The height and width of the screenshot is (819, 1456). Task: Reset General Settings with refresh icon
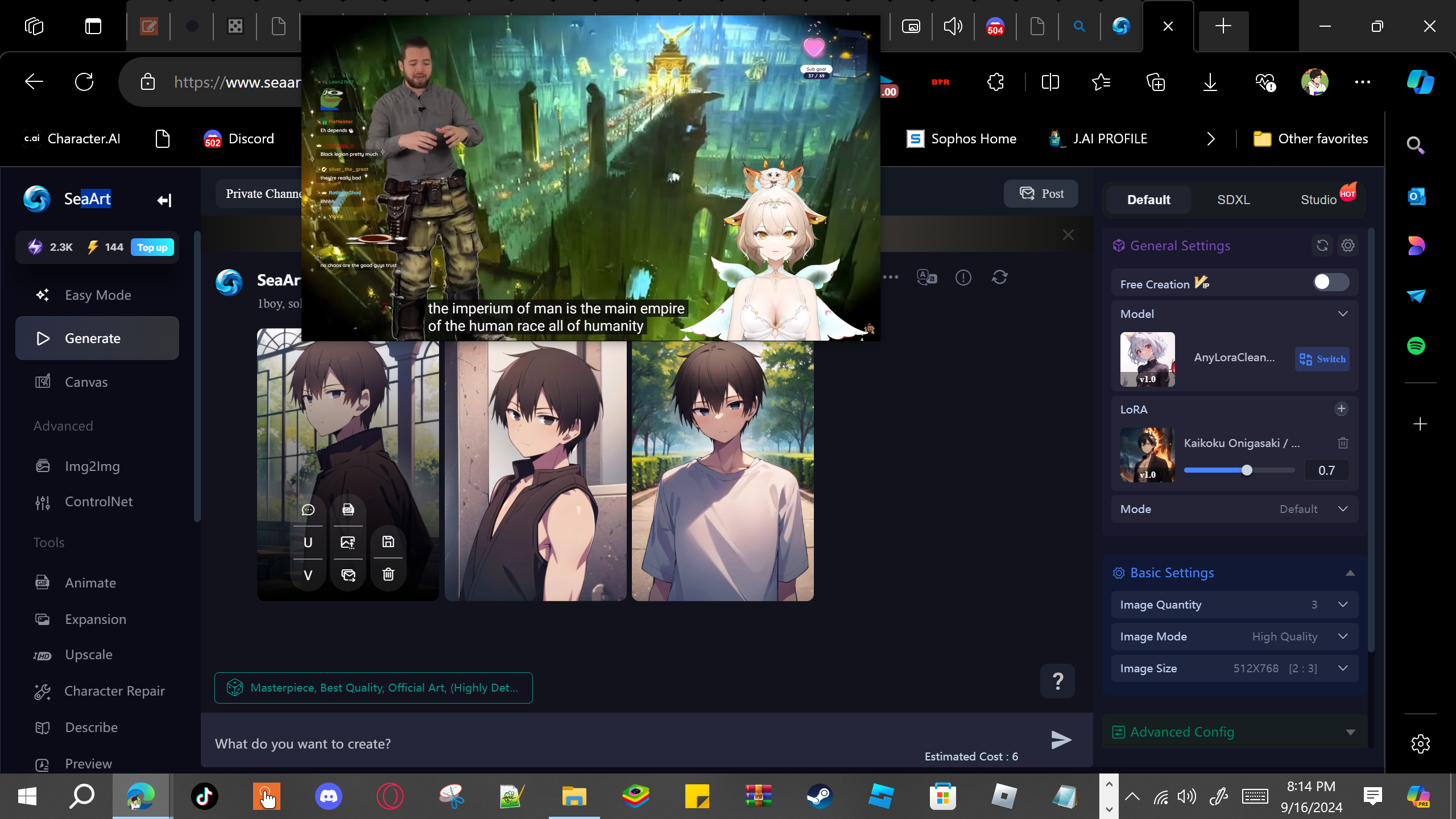1322,245
